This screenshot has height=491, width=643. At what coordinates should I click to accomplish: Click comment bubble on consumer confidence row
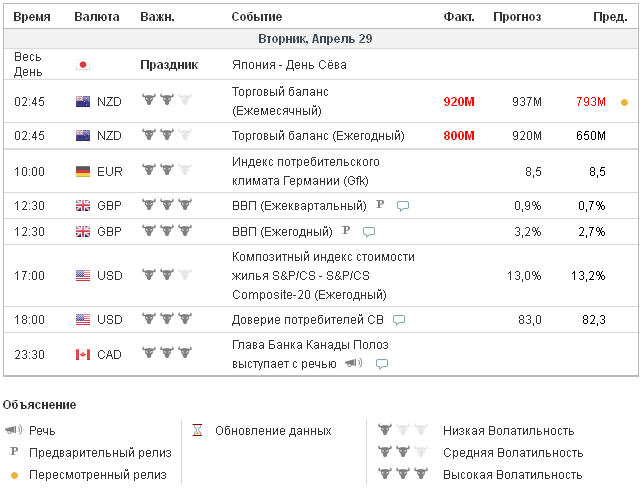399,320
